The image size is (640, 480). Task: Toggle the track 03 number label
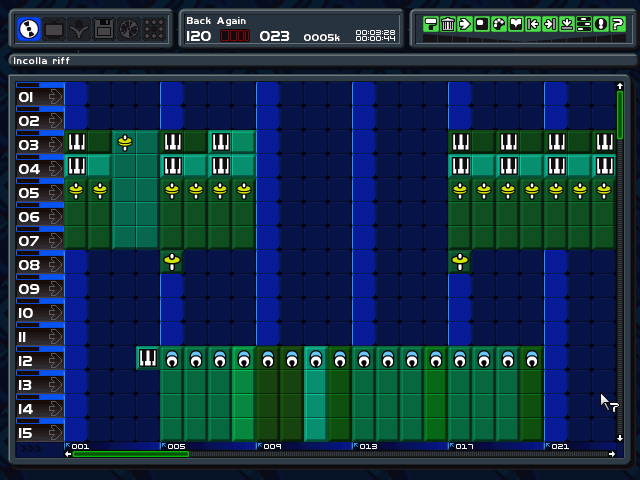point(28,145)
